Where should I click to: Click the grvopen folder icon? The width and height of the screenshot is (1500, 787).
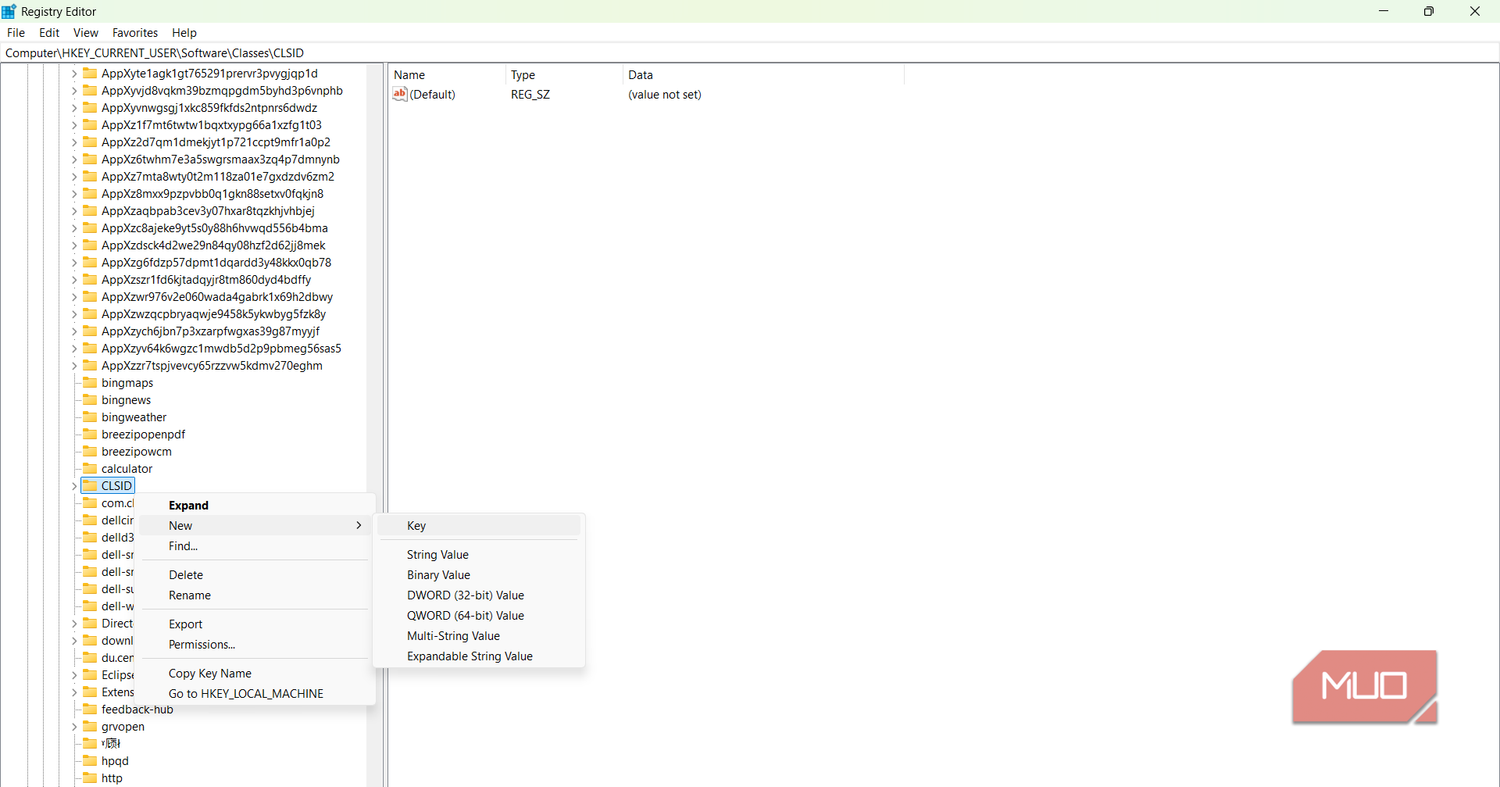89,726
